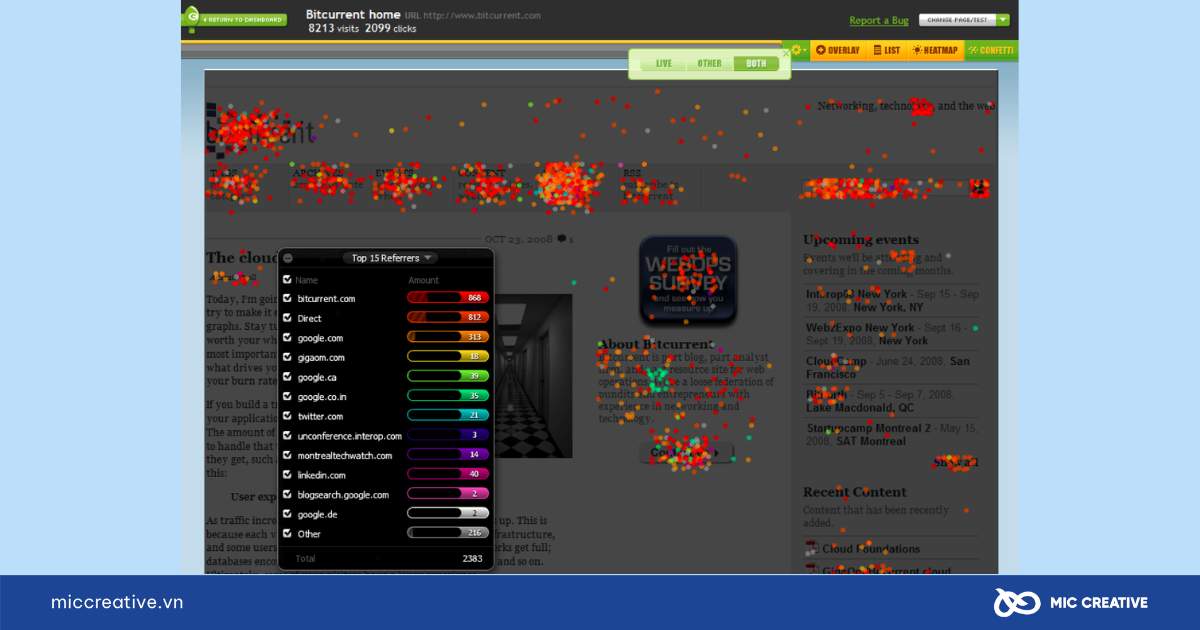Uncheck the google.com referrer checkbox

(288, 338)
